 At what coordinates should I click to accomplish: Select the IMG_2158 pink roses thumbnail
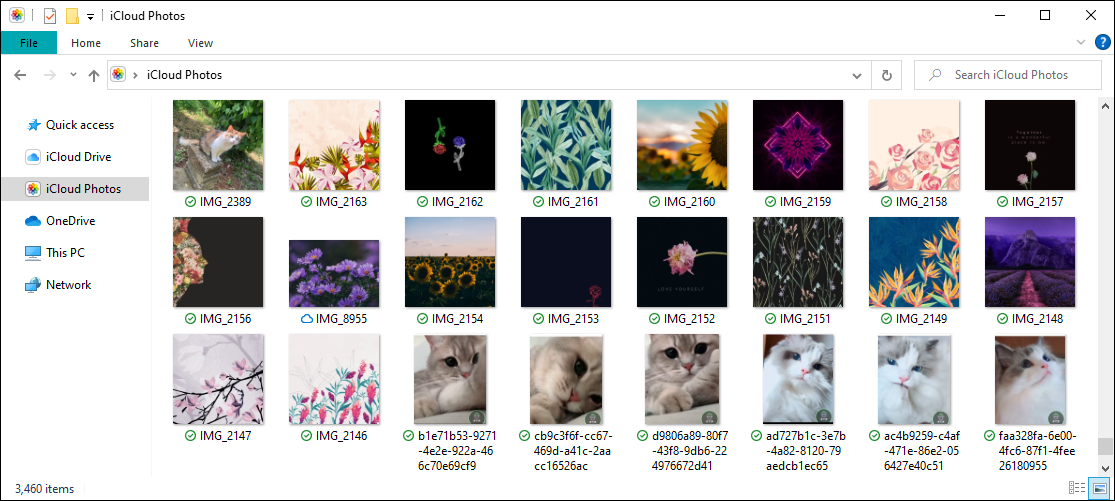[914, 145]
